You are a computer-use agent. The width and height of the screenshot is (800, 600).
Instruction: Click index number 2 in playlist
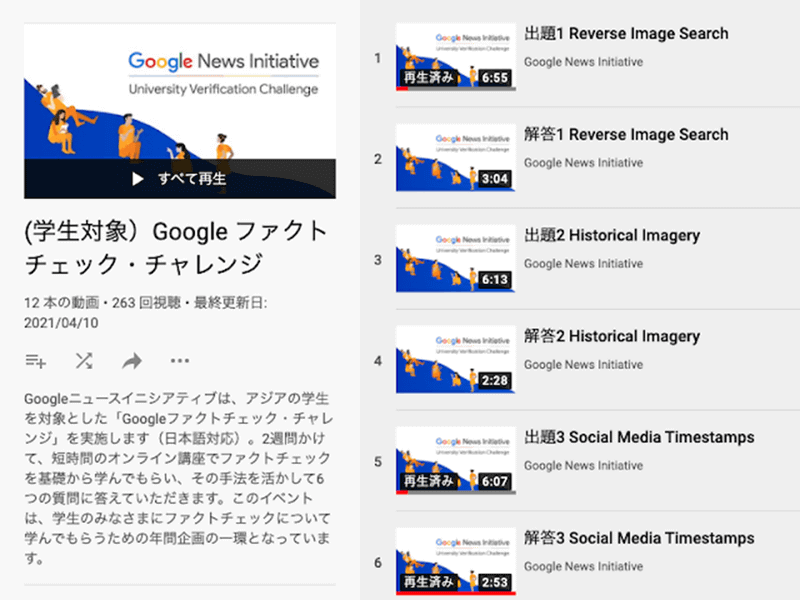pyautogui.click(x=378, y=159)
